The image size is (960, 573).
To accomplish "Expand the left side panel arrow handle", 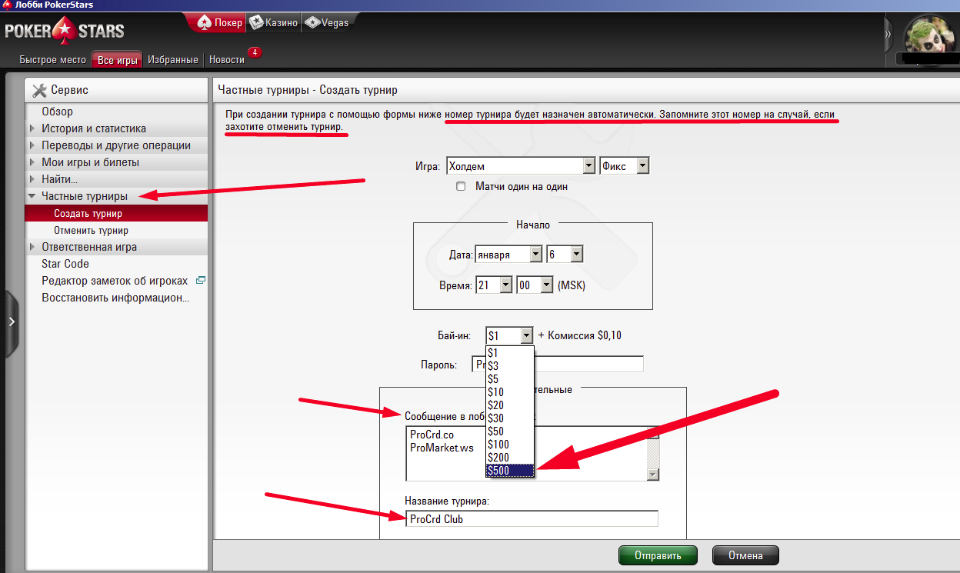I will (11, 322).
